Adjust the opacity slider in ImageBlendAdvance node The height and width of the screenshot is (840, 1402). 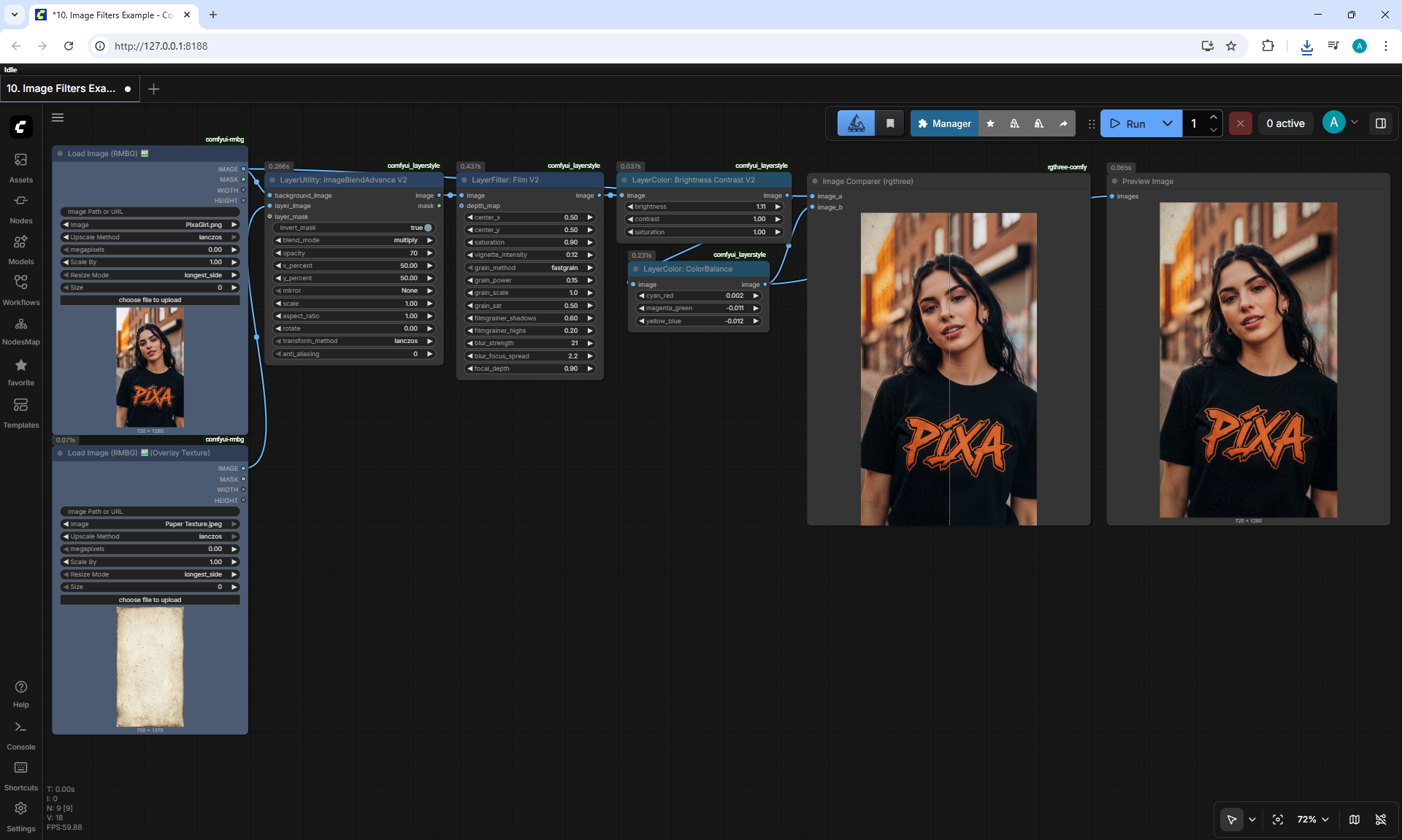click(354, 253)
